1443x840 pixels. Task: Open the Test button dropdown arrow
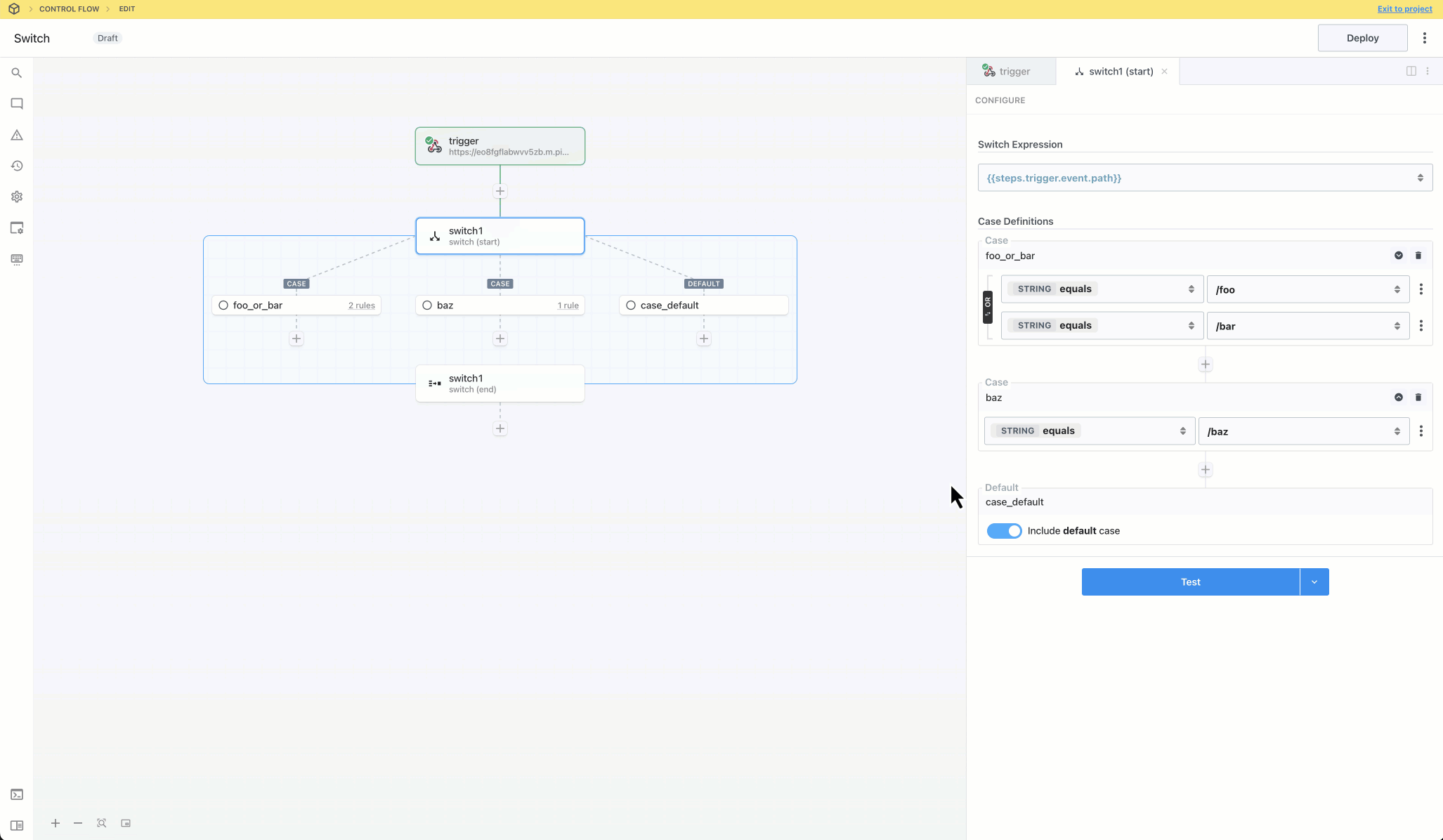click(1314, 582)
